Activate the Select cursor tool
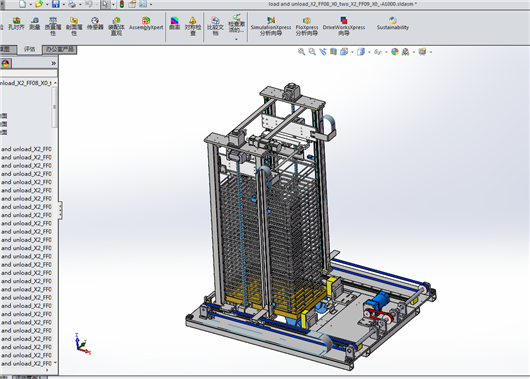 (105, 4)
